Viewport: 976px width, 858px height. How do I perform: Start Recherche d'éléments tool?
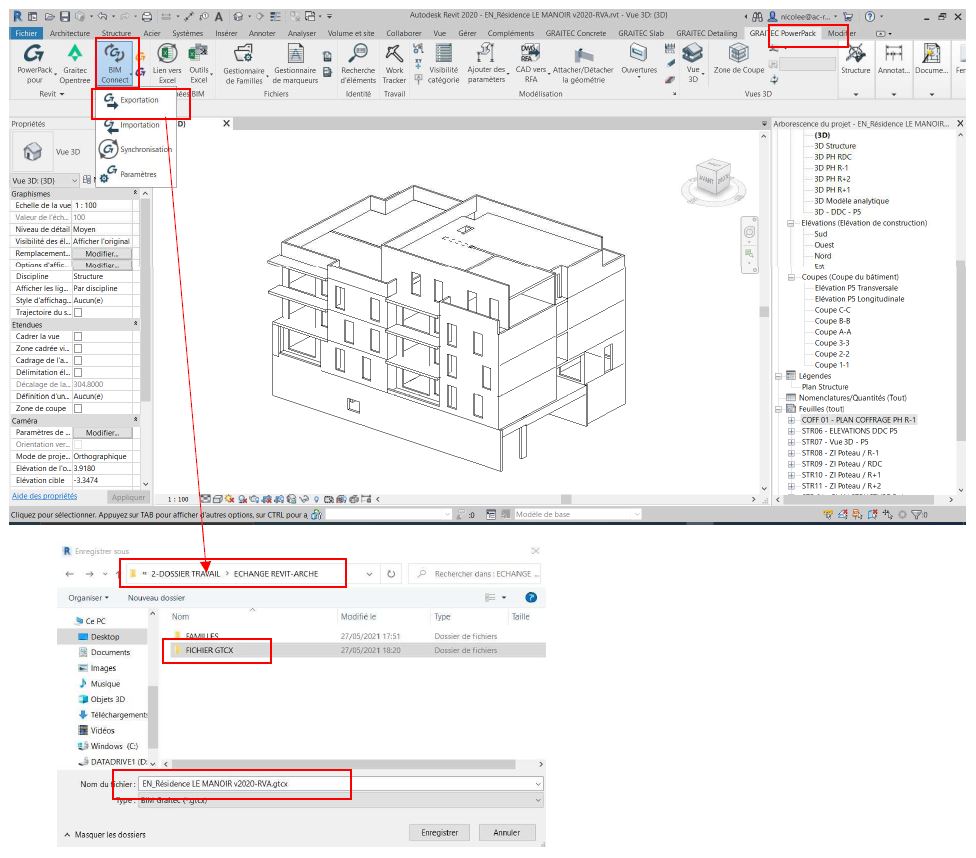click(358, 64)
